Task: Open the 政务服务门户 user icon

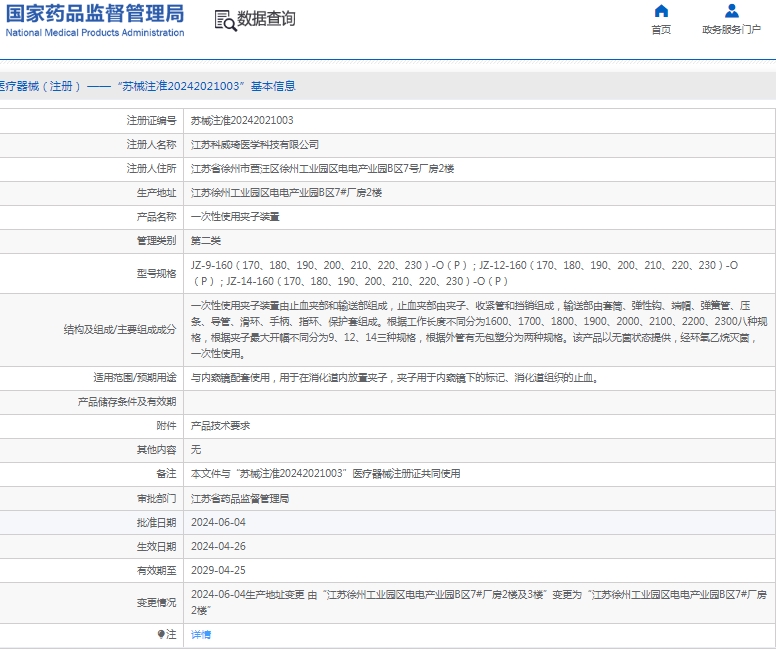Action: coord(731,11)
